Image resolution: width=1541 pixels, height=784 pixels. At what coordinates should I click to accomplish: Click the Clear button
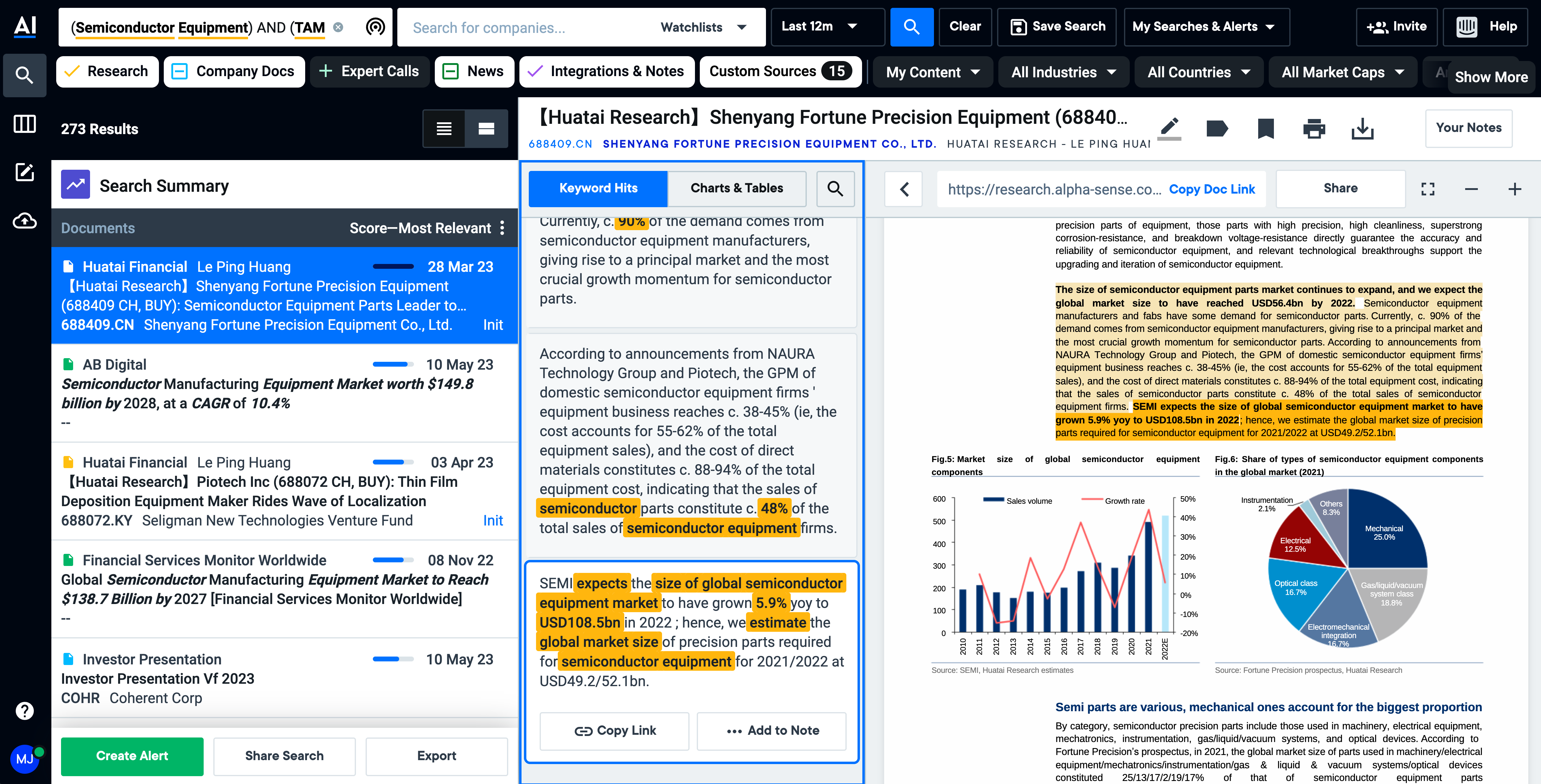(965, 27)
